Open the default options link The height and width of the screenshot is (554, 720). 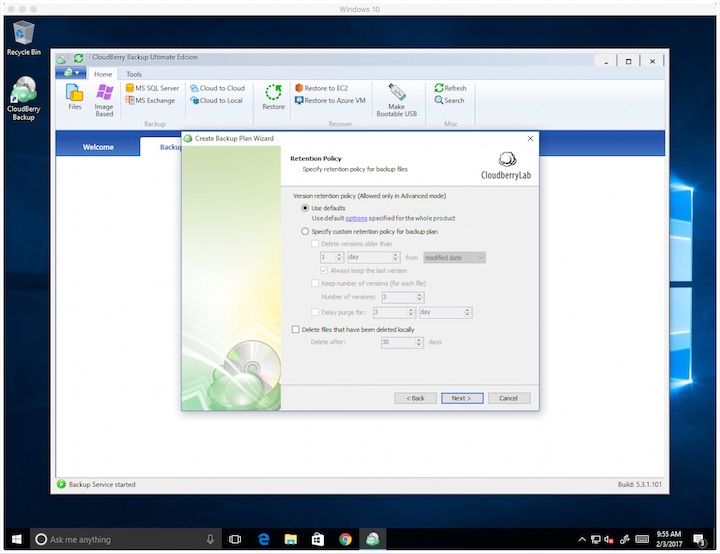[x=356, y=218]
